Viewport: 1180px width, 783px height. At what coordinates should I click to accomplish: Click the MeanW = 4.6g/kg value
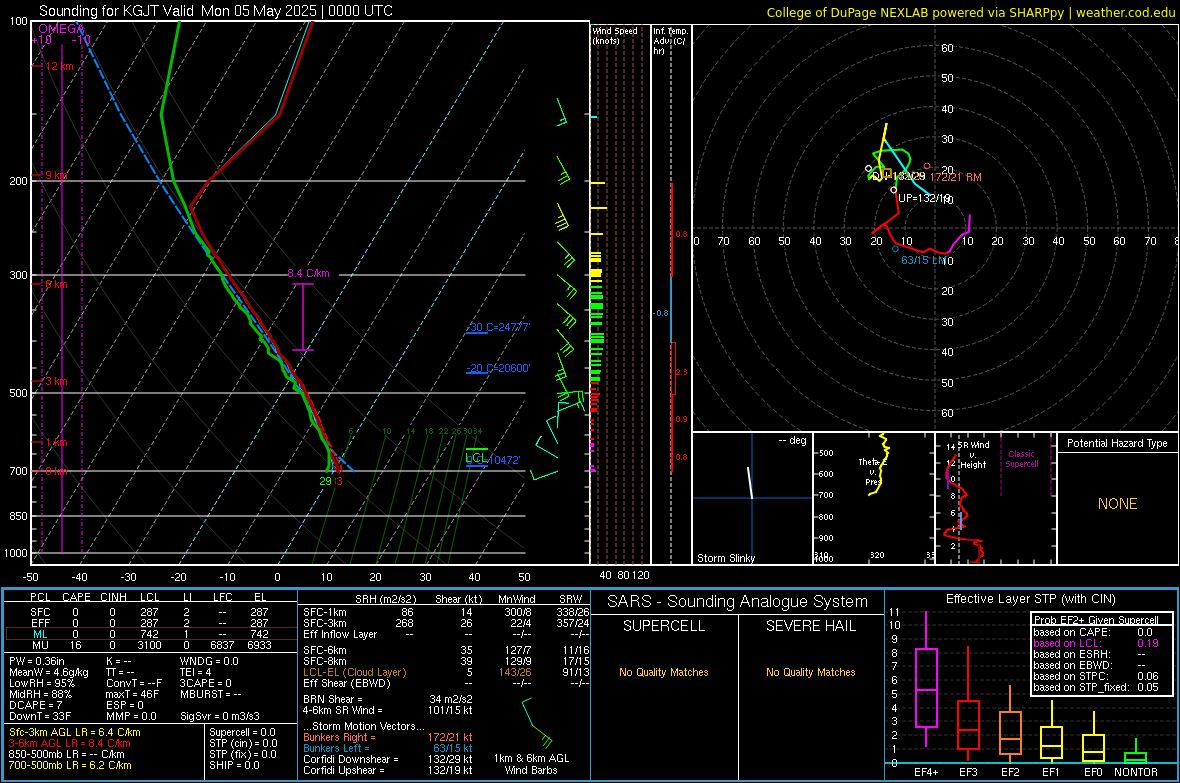point(48,672)
